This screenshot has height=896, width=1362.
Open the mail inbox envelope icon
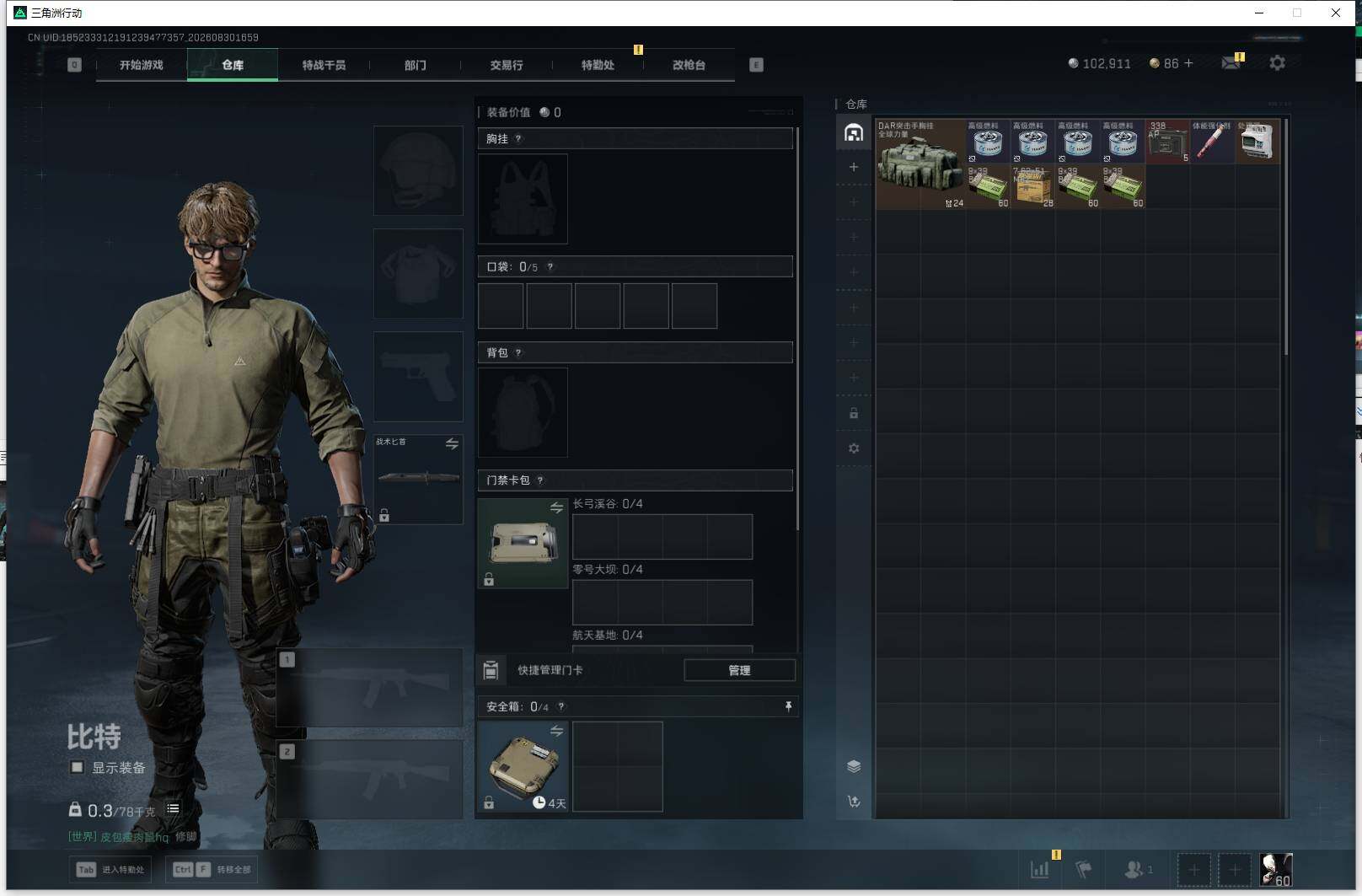(x=1231, y=63)
